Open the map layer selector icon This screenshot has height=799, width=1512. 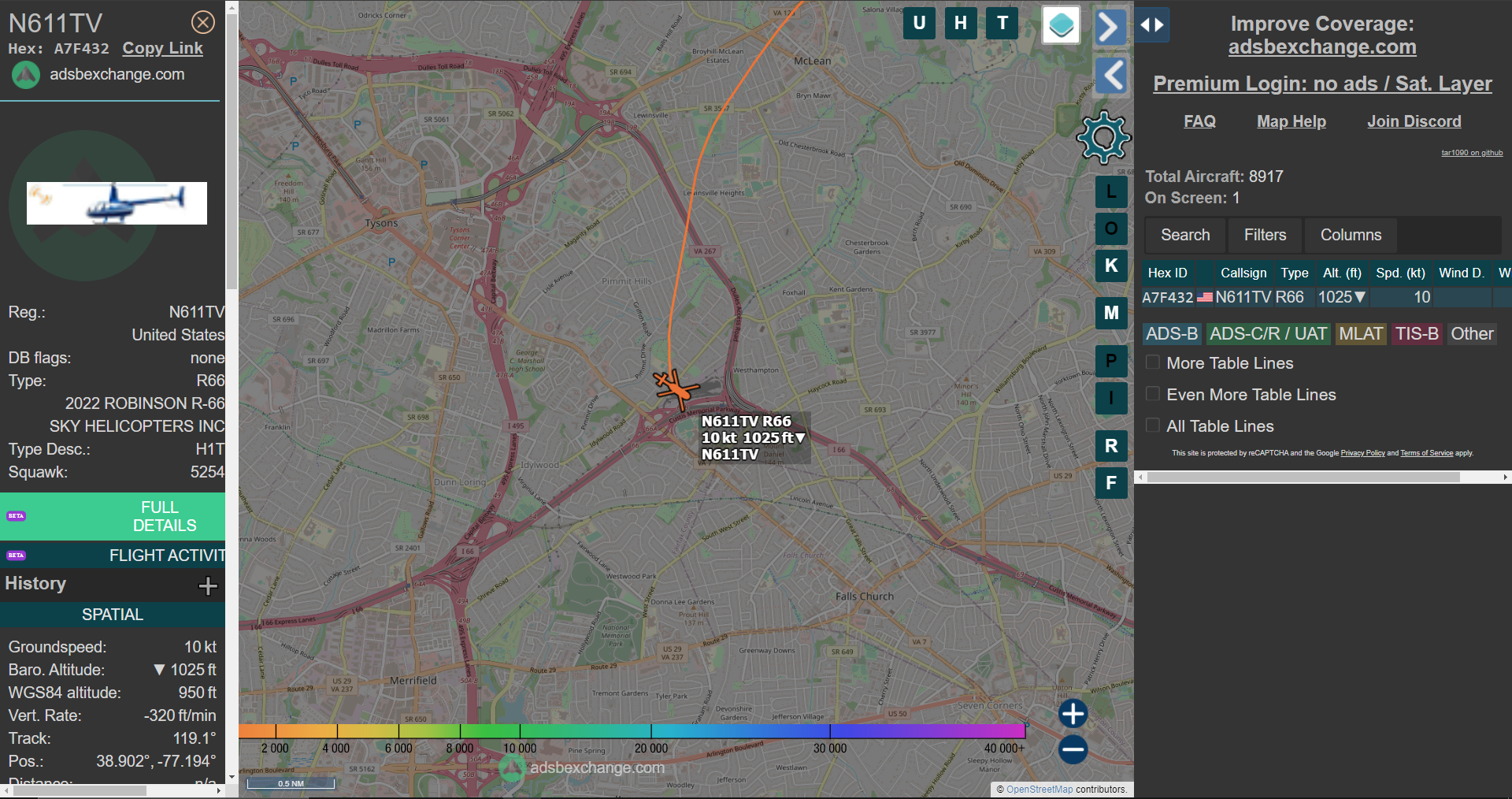pos(1061,25)
